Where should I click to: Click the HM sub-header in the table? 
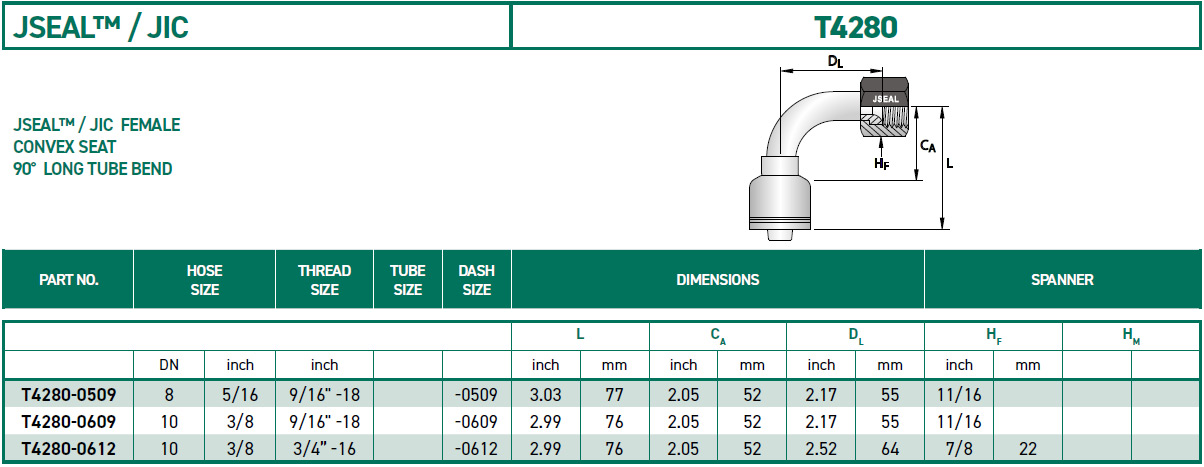click(1131, 338)
